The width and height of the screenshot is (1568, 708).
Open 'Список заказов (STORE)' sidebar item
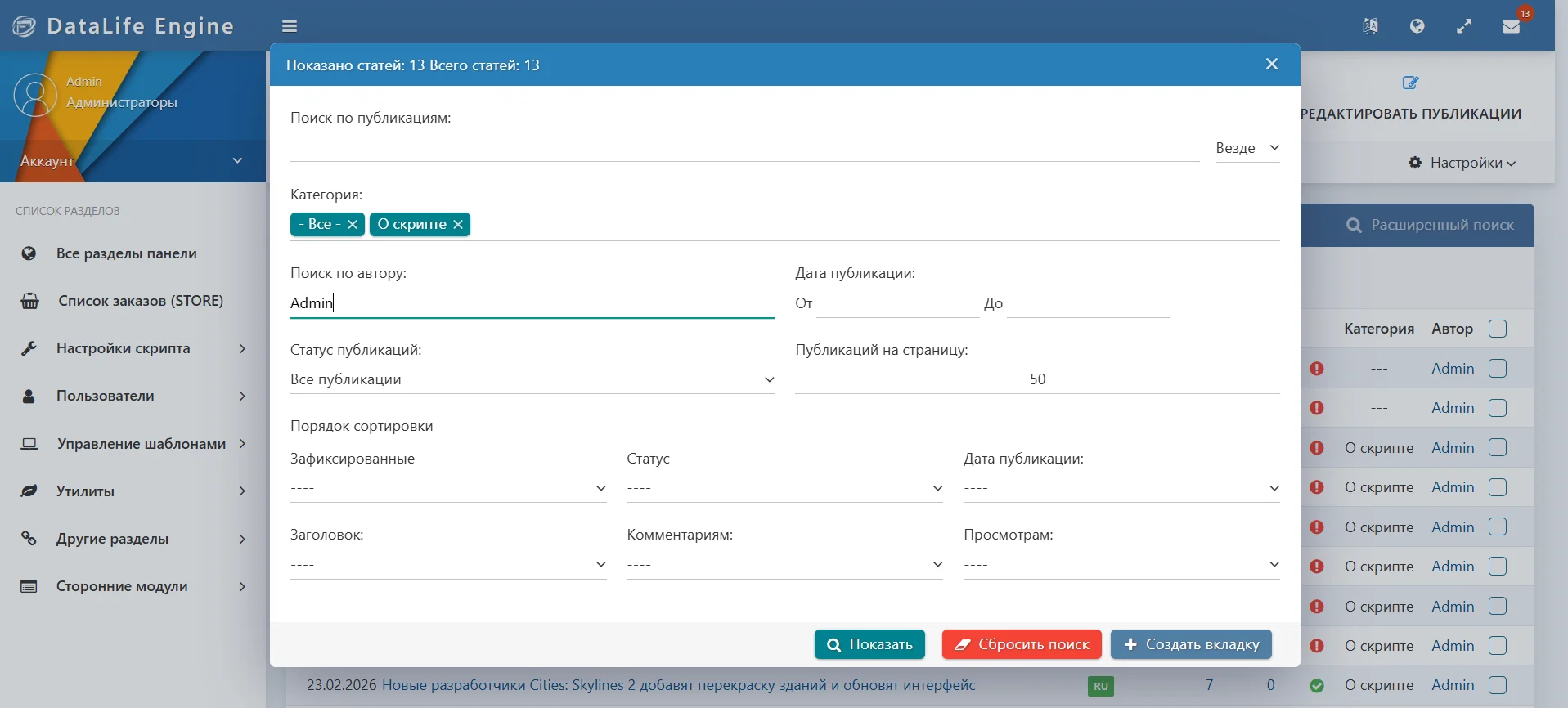point(133,301)
